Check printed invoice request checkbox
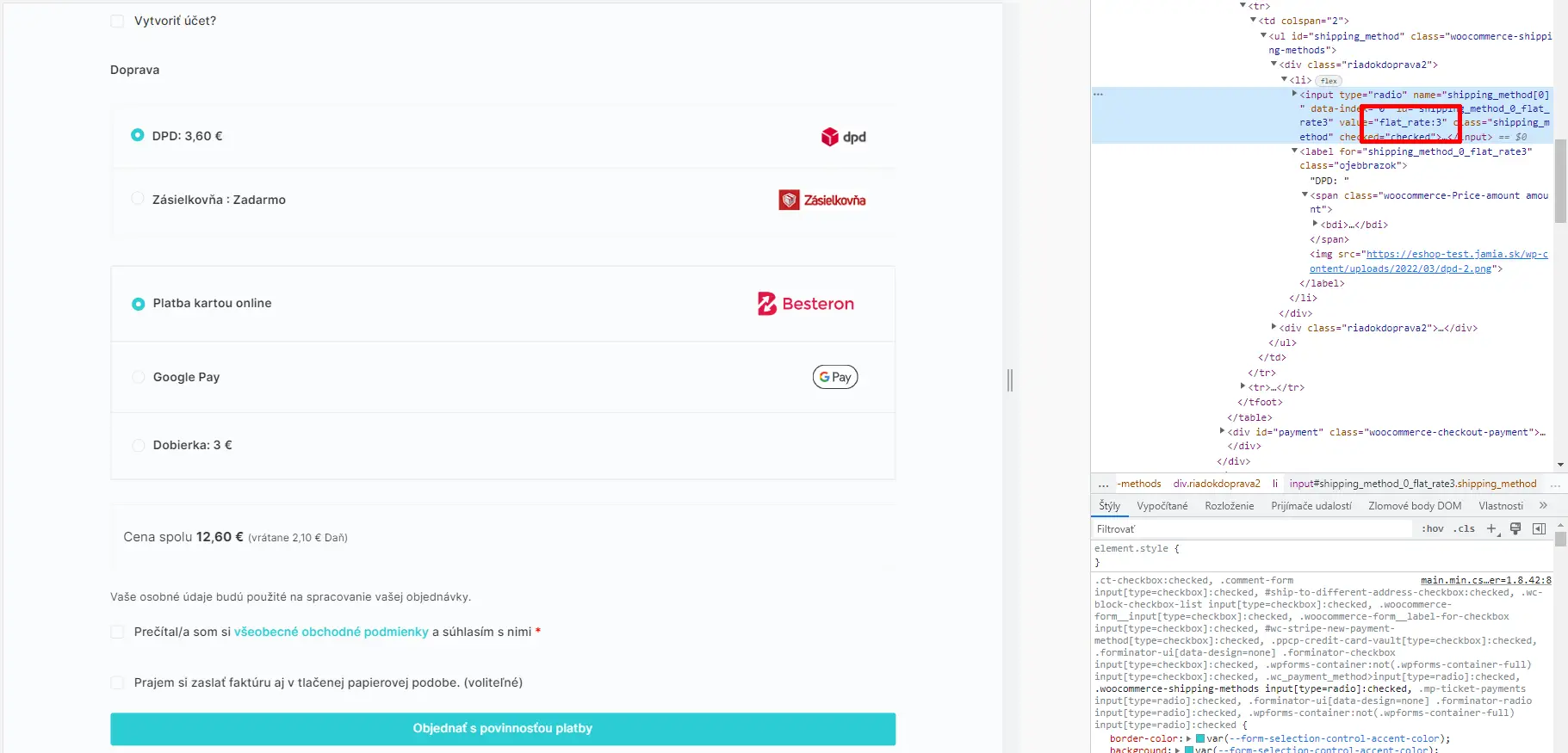The width and height of the screenshot is (1568, 753). [117, 682]
